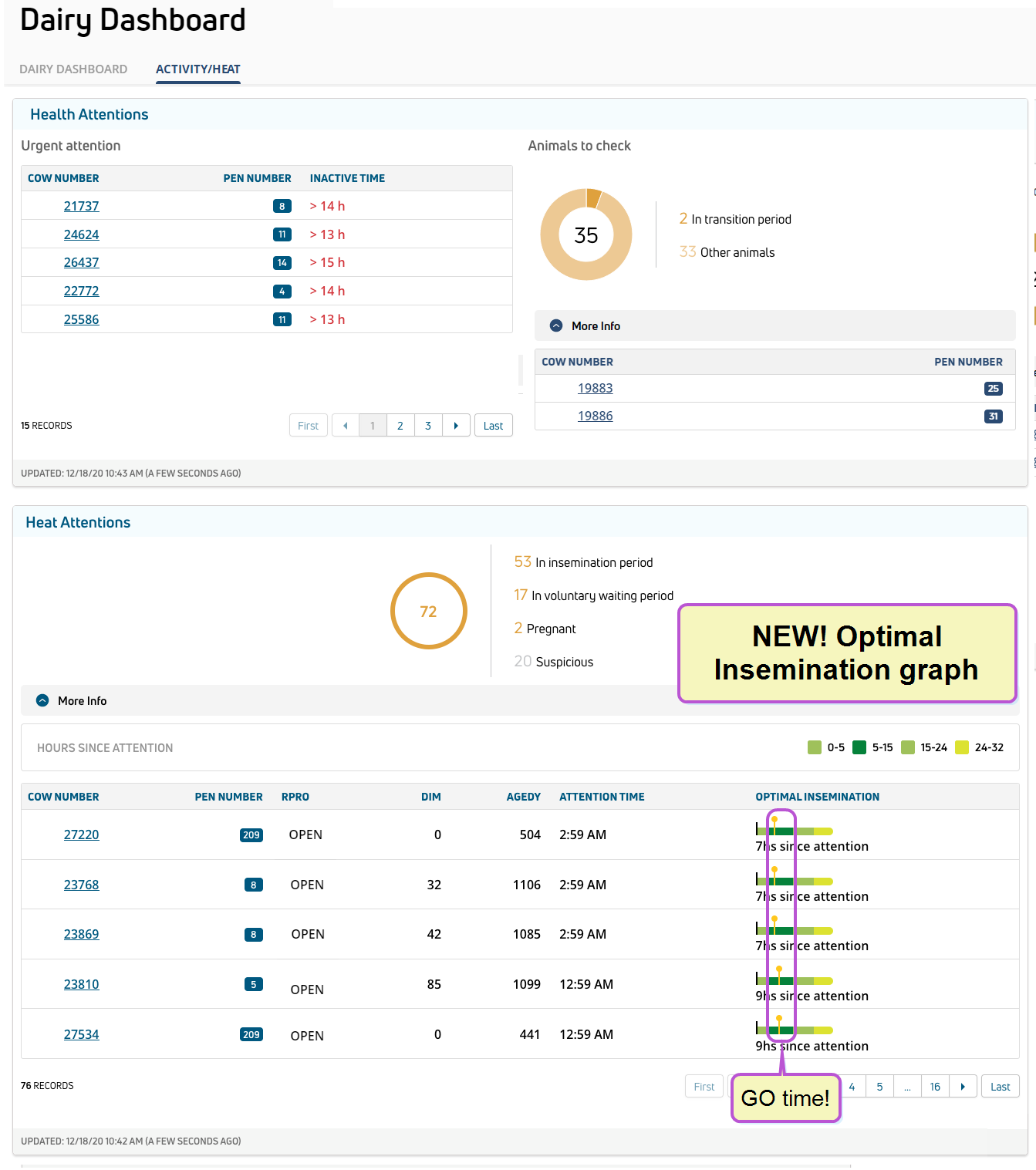Sort heat table by Attention Time column

tap(602, 797)
